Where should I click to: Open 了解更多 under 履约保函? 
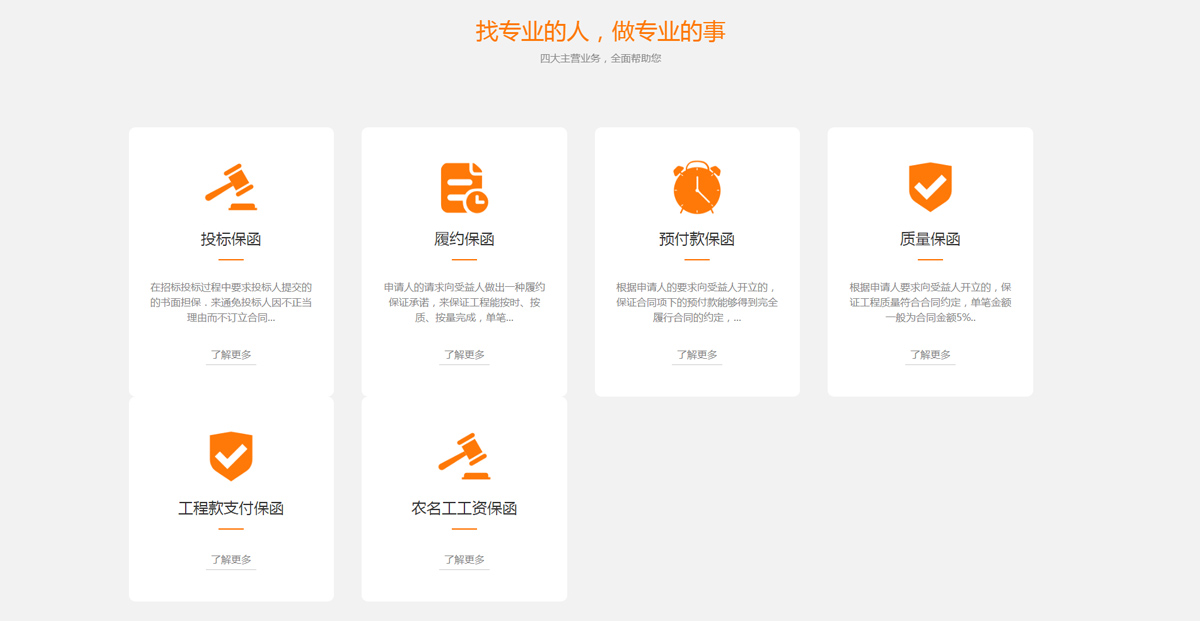coord(464,355)
